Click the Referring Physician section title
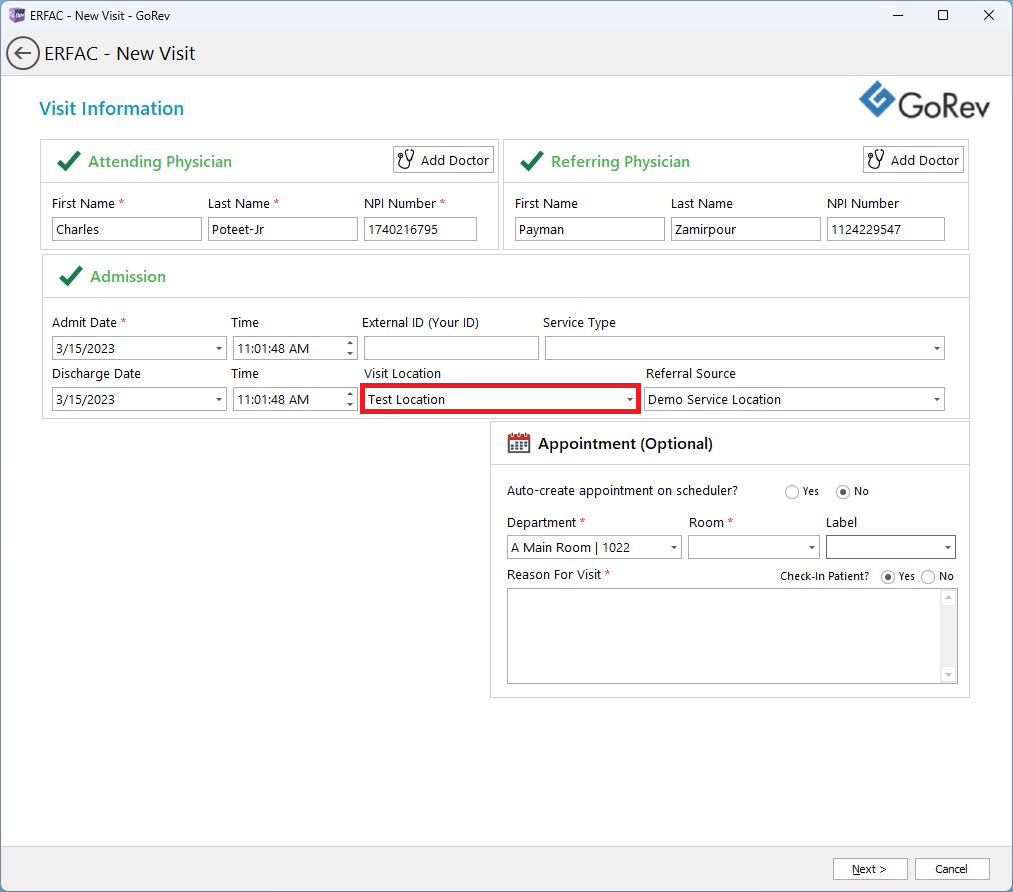1013x892 pixels. (620, 161)
